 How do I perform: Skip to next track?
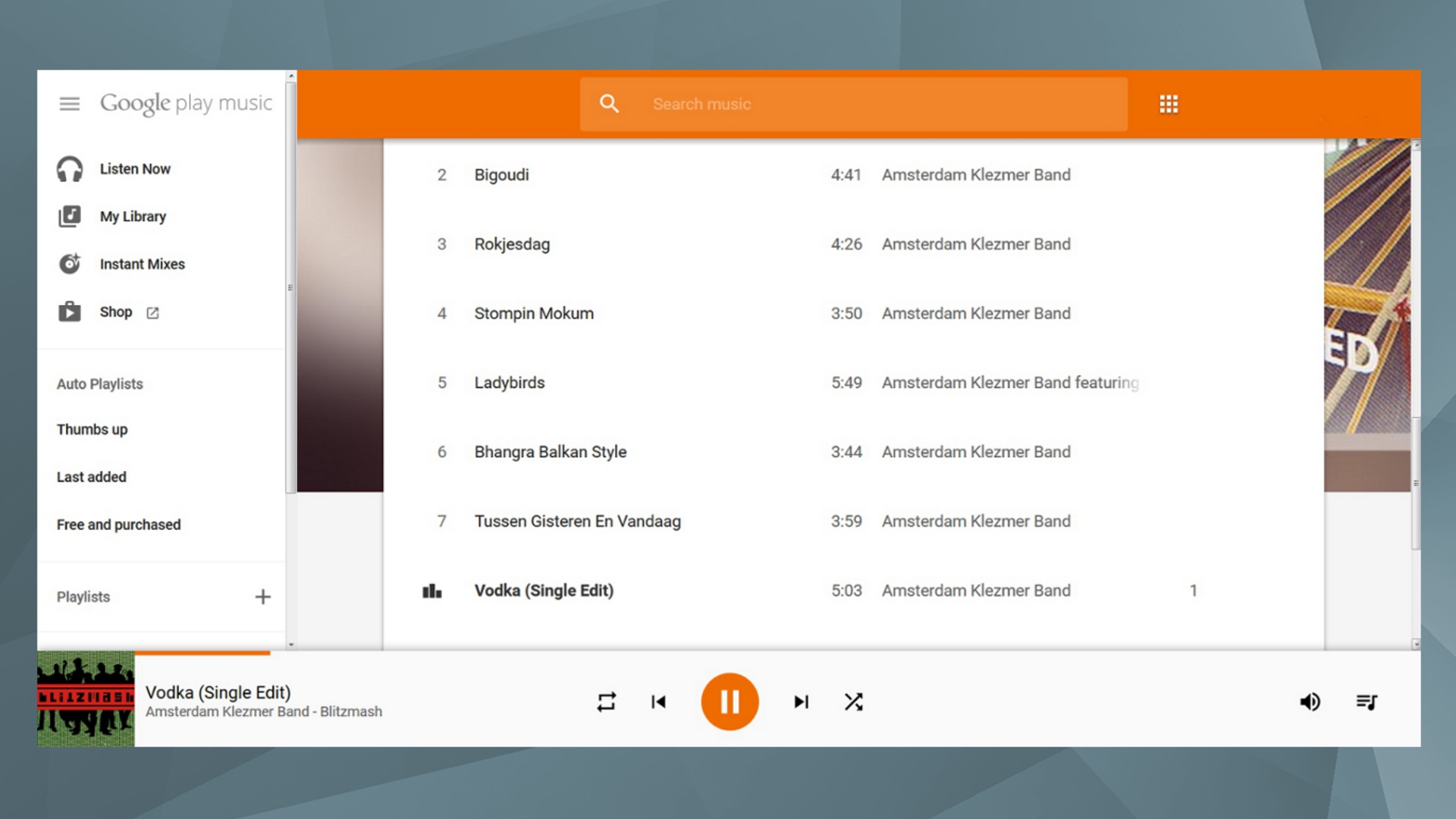coord(801,702)
